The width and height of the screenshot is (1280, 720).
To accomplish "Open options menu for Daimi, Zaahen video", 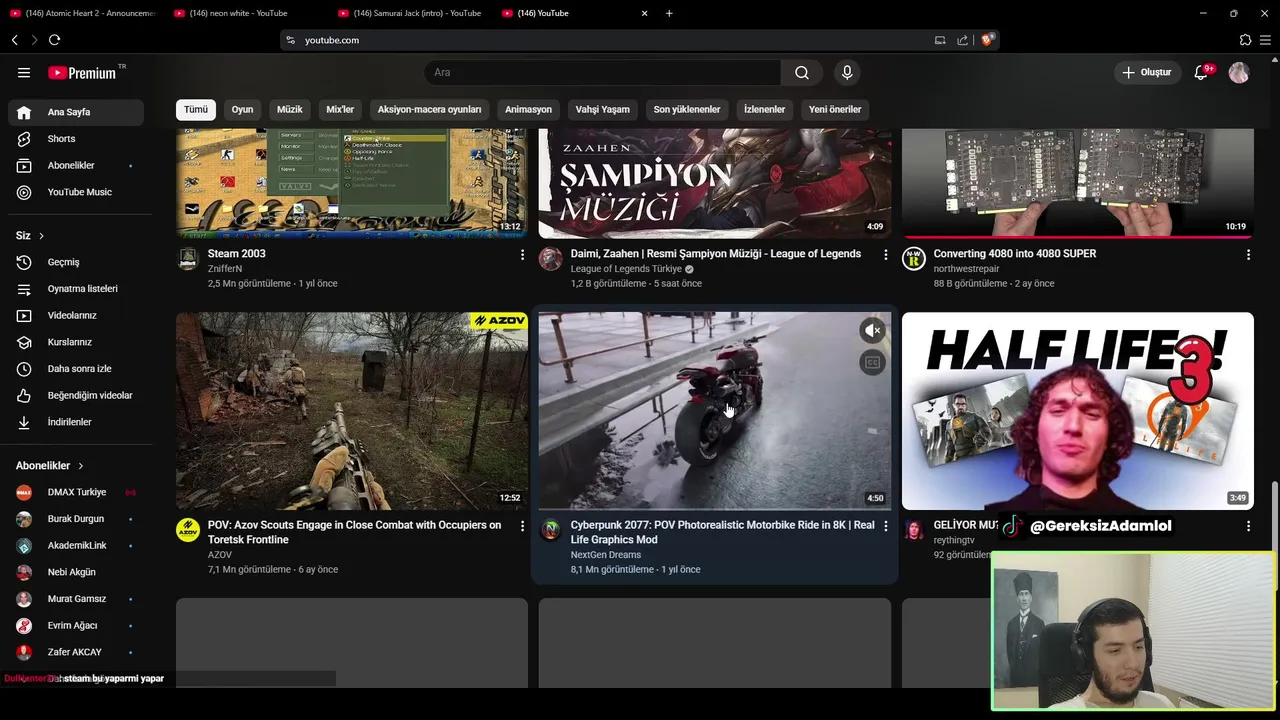I will pos(885,255).
